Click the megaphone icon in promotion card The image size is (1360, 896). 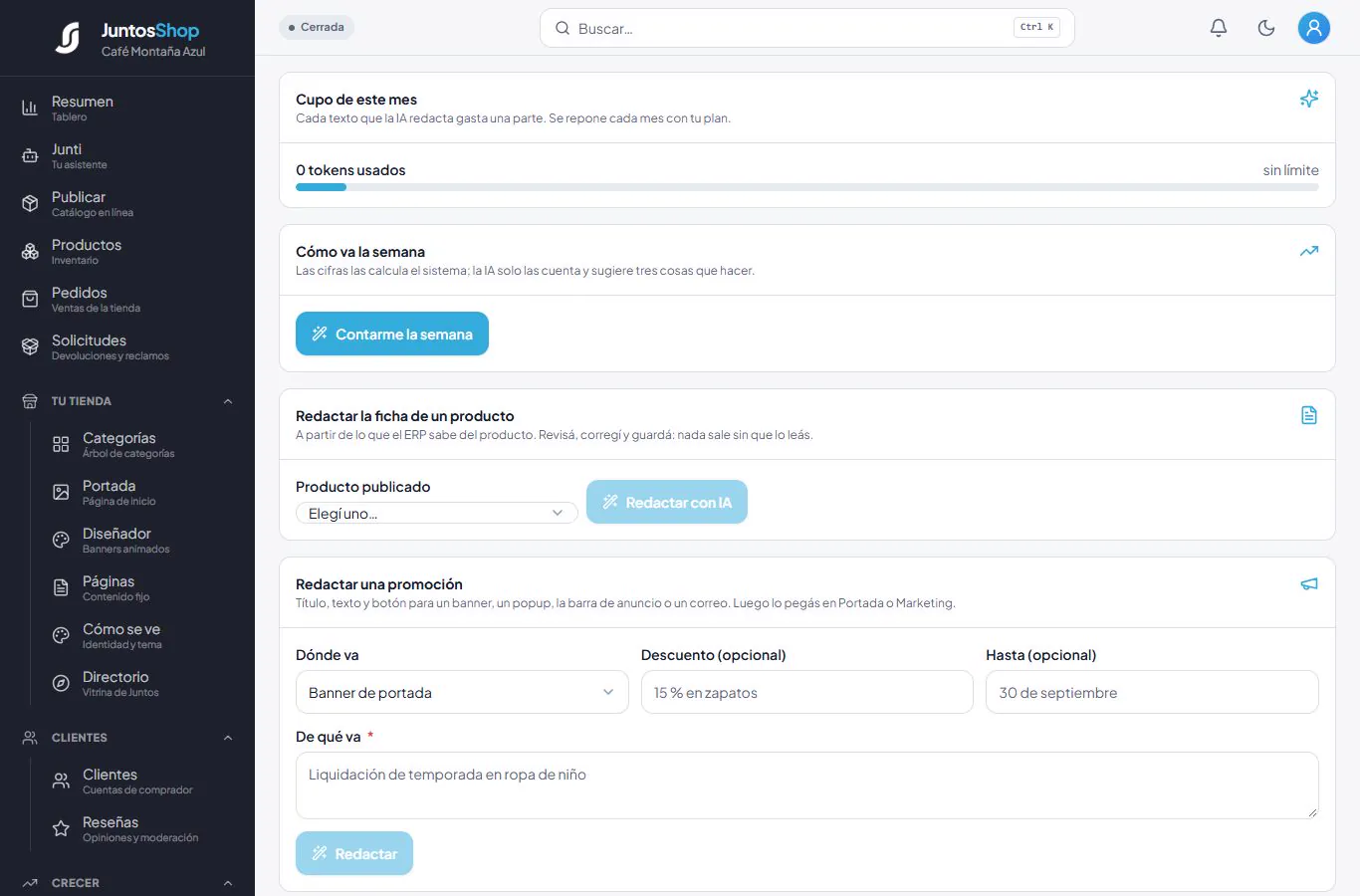[x=1309, y=583]
